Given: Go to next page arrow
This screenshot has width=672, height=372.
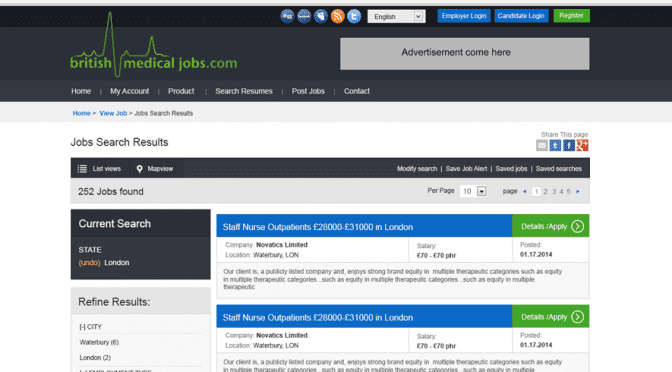Looking at the screenshot, I should pyautogui.click(x=578, y=192).
